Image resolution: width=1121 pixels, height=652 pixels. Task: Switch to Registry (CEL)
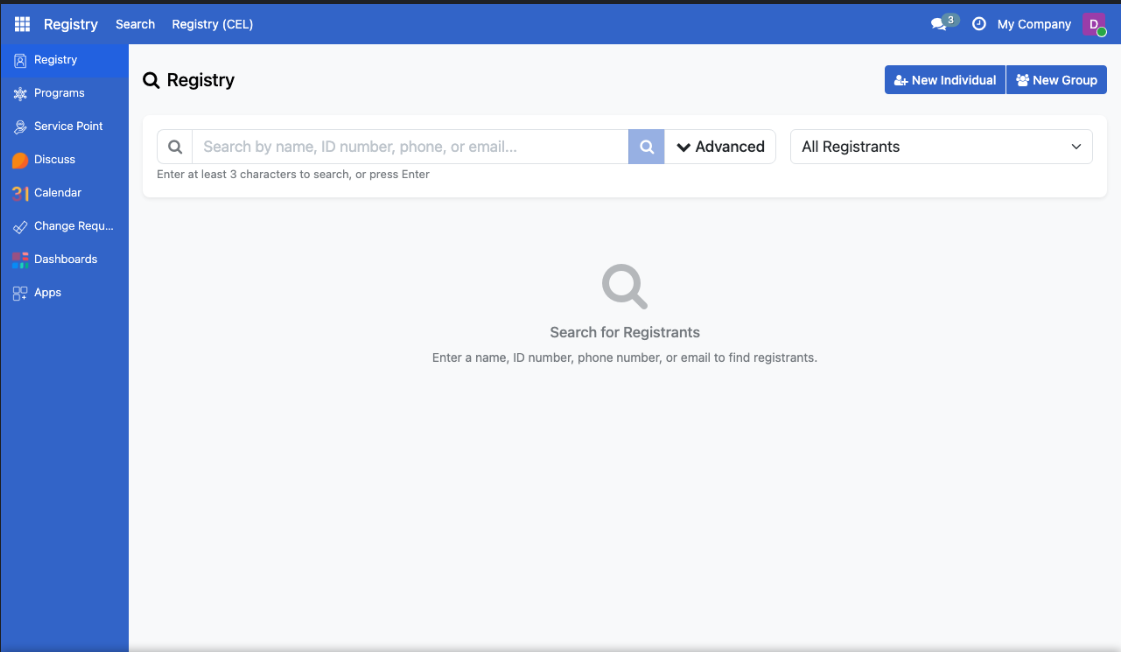[212, 24]
